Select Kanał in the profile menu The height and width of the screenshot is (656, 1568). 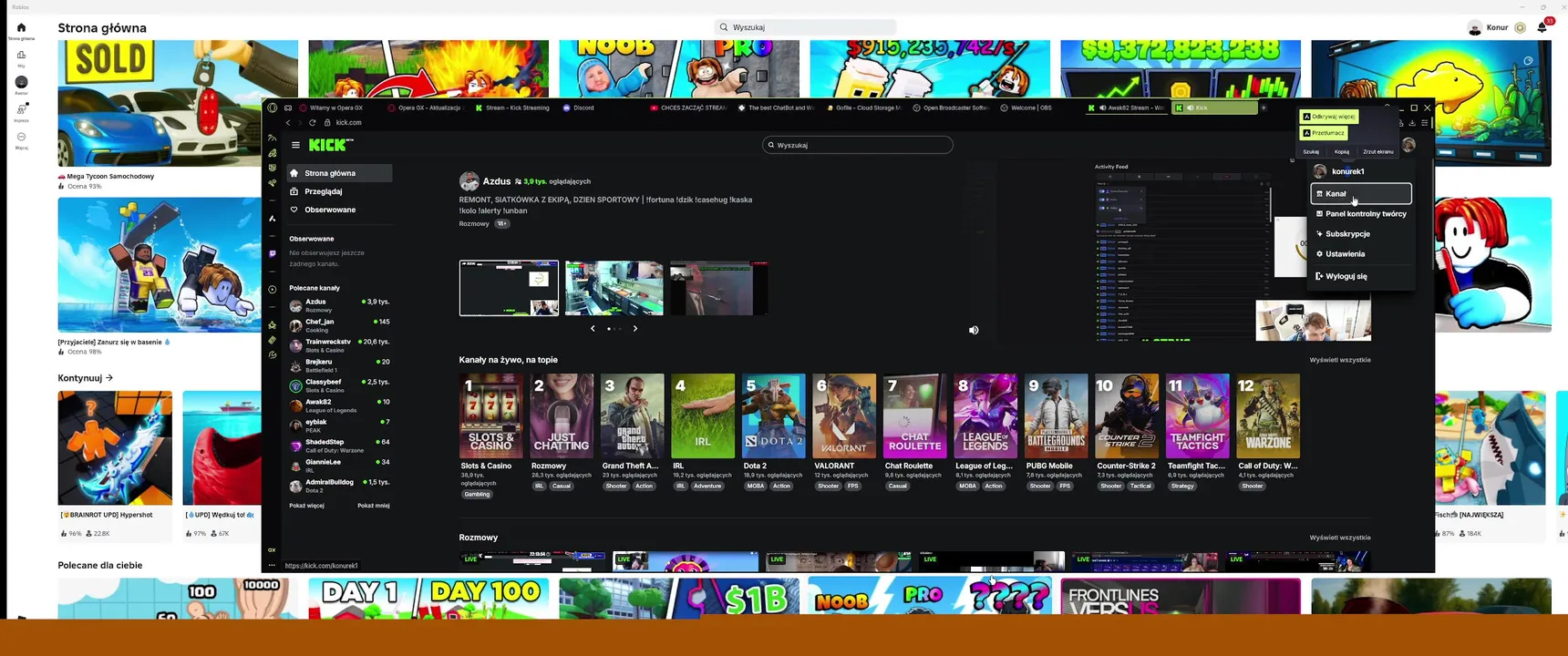tap(1361, 193)
